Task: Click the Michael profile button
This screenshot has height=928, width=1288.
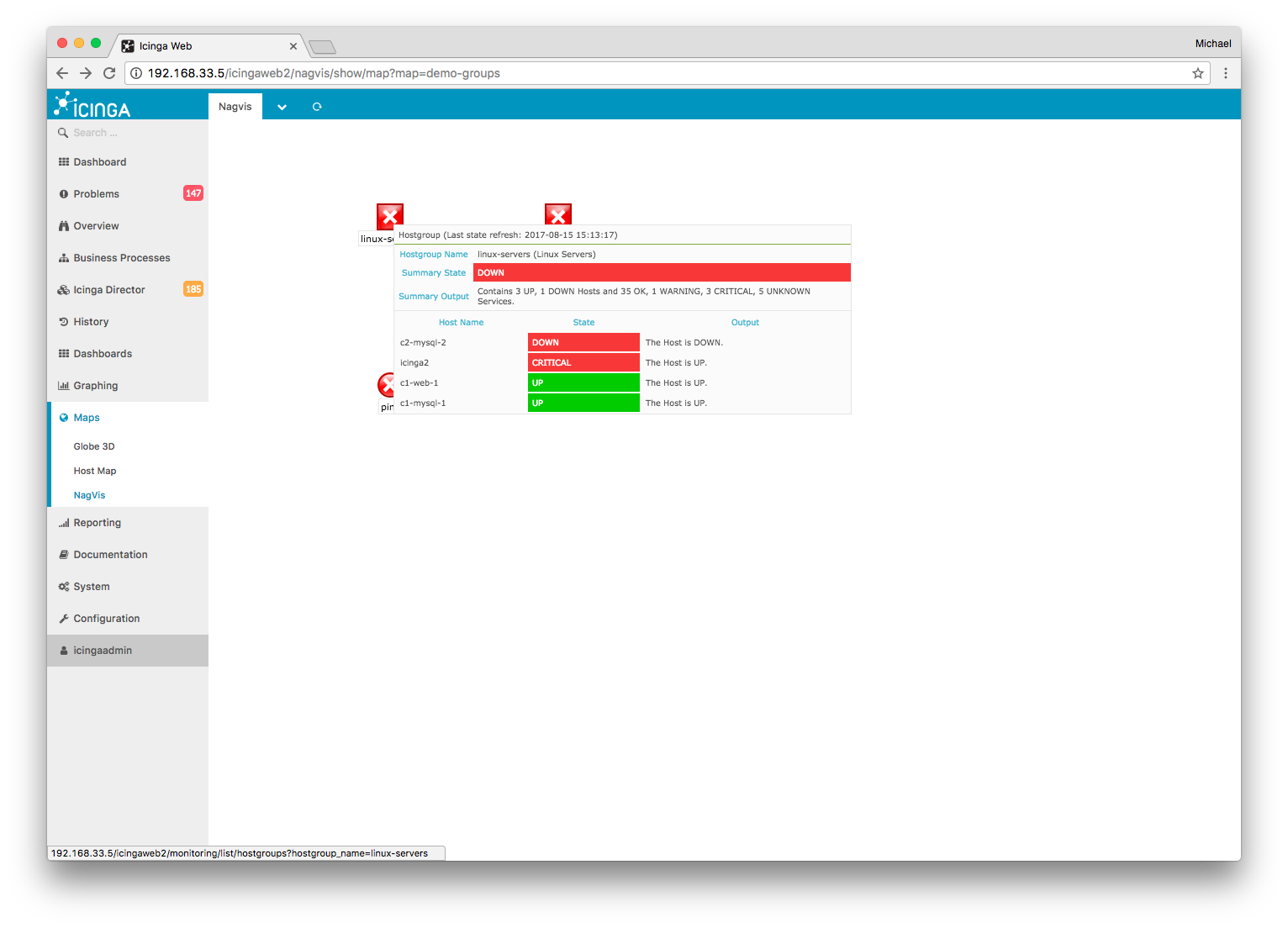Action: [x=1213, y=44]
